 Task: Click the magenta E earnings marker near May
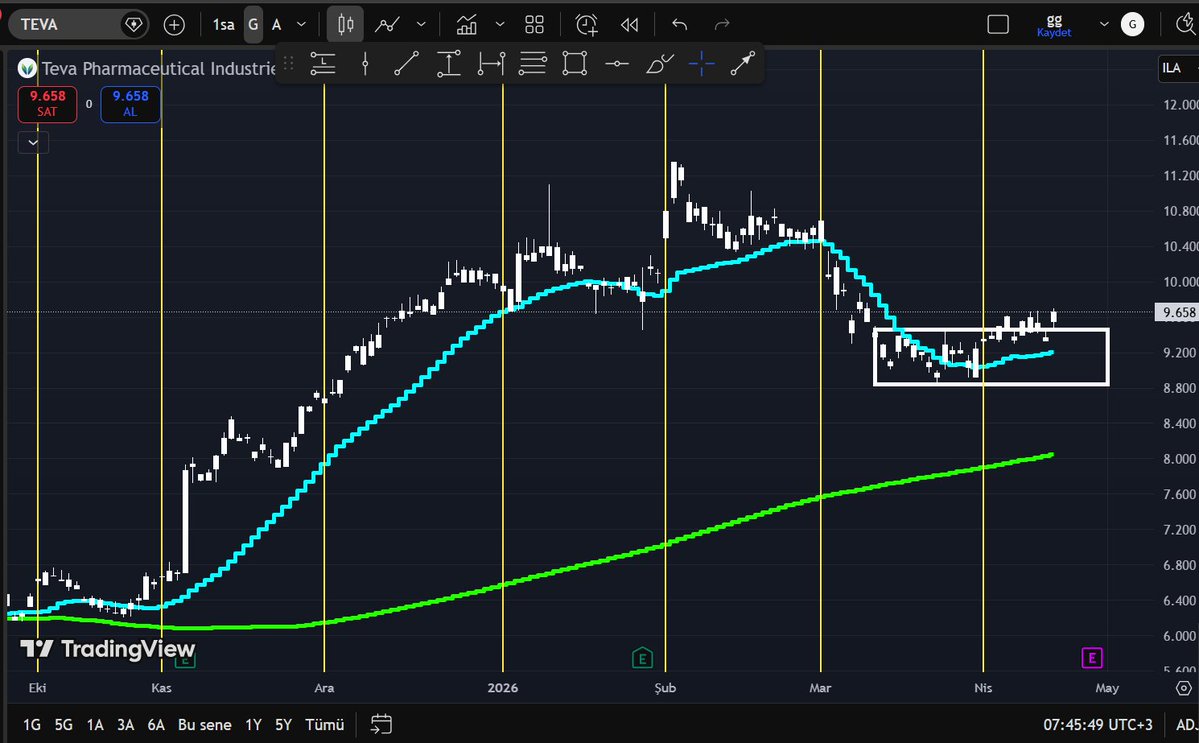pyautogui.click(x=1092, y=658)
